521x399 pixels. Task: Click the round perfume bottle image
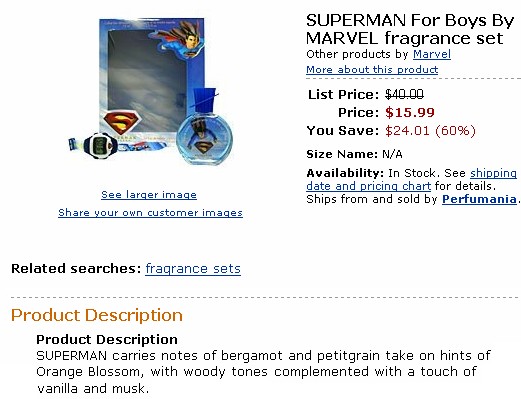tap(204, 133)
